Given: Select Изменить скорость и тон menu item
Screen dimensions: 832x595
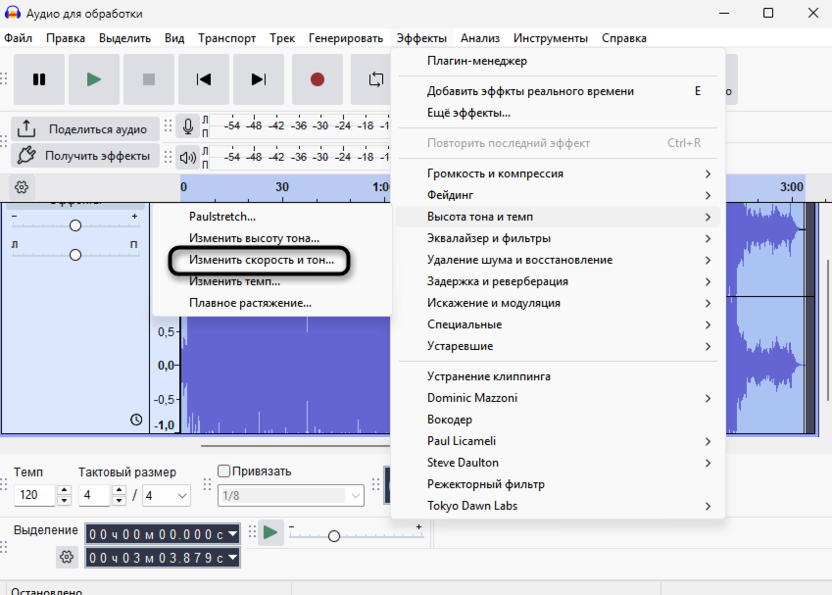Looking at the screenshot, I should pos(261,260).
